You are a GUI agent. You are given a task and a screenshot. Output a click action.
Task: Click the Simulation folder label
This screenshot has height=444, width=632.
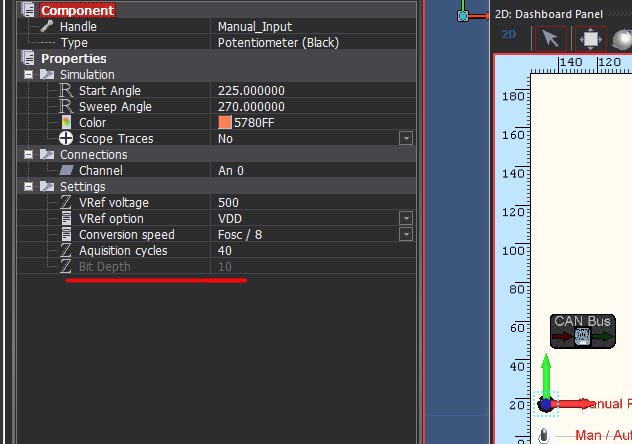[x=87, y=75]
